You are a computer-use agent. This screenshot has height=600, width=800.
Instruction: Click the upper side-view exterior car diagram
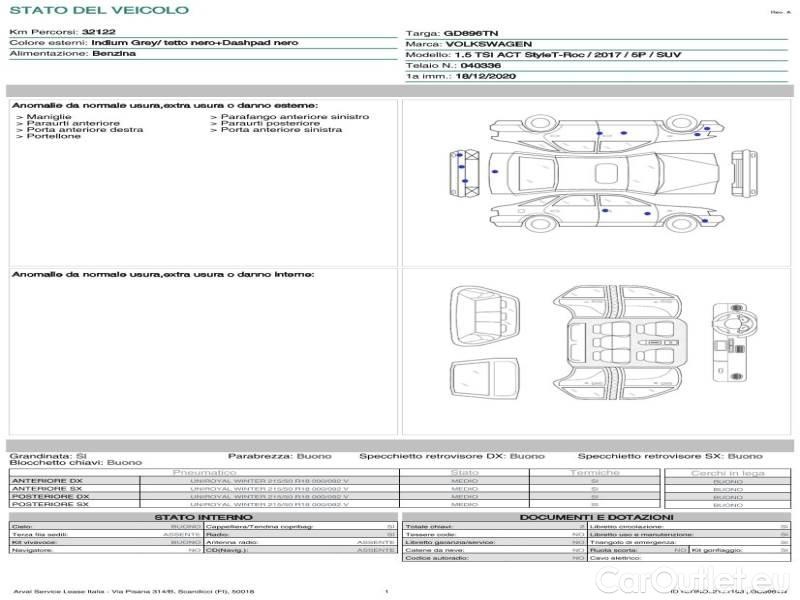[599, 131]
